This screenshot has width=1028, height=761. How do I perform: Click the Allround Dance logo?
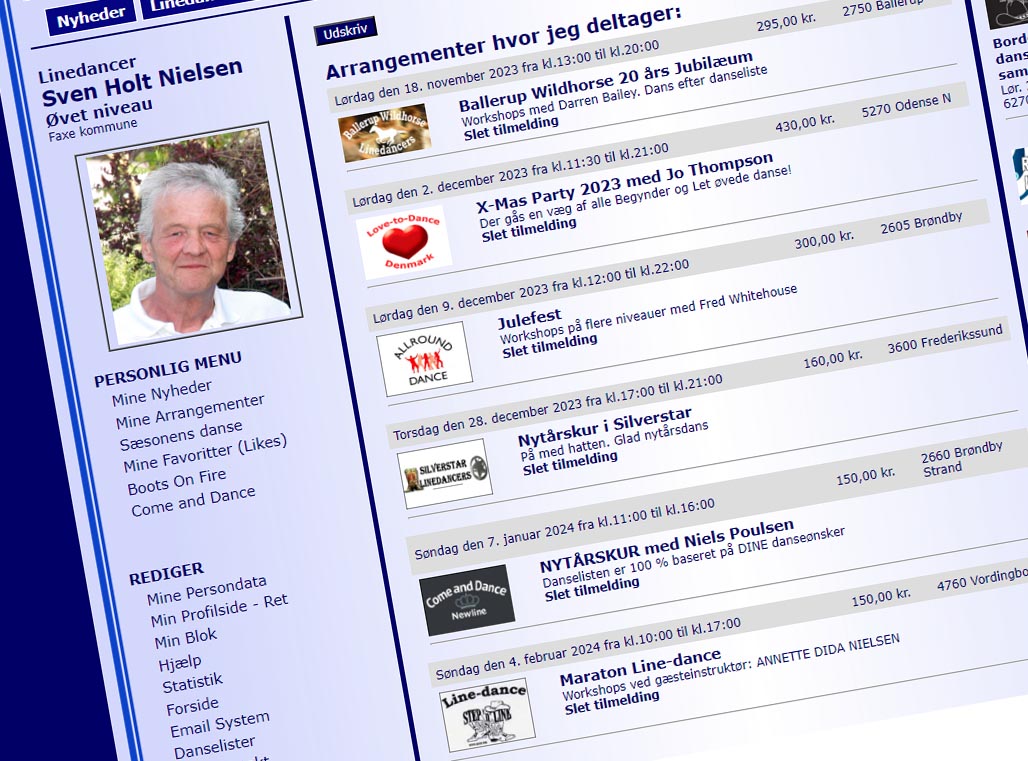tap(424, 359)
